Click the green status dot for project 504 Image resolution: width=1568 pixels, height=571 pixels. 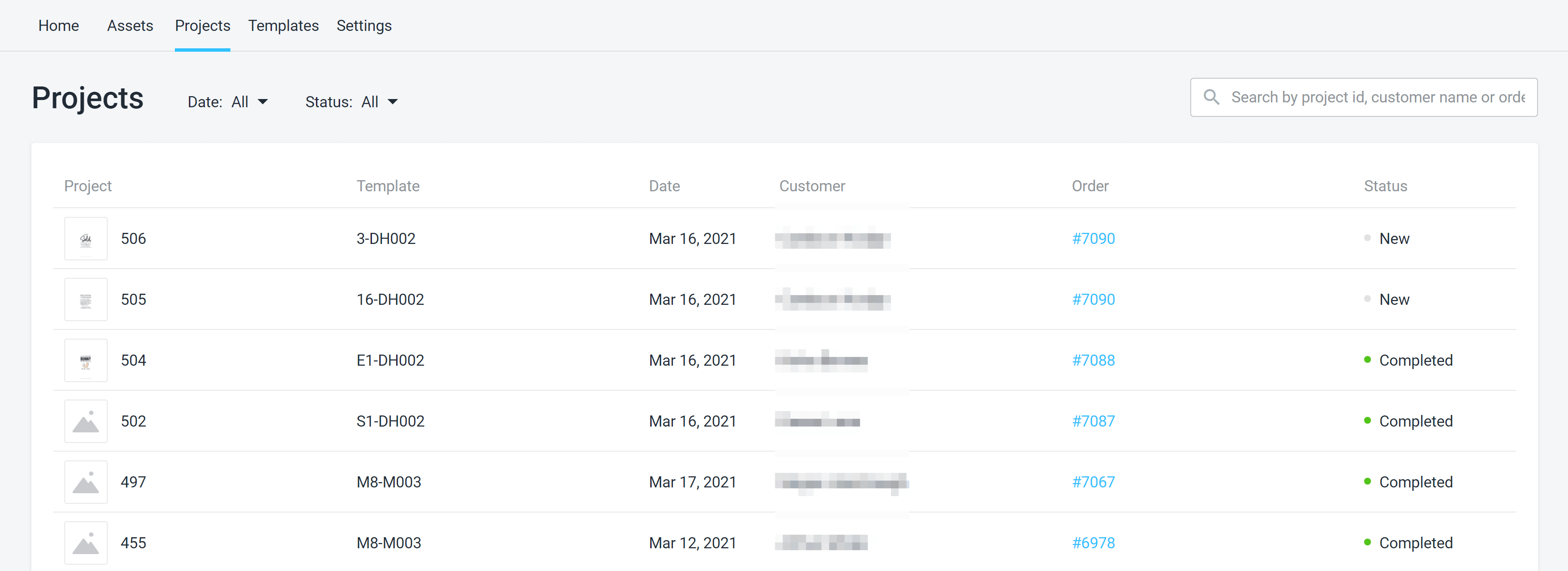[1368, 360]
